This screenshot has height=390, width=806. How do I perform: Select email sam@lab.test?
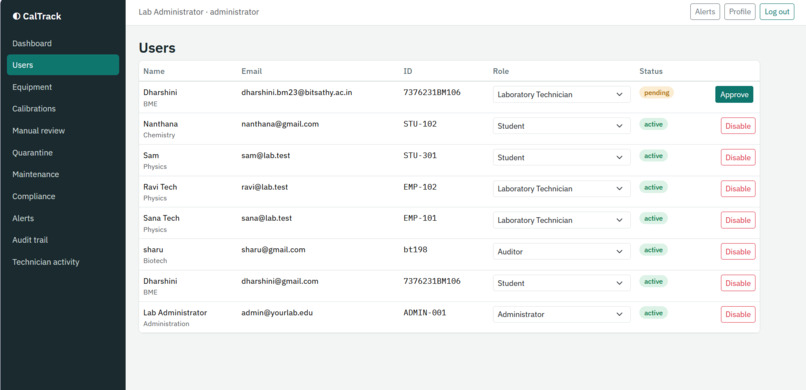coord(266,155)
